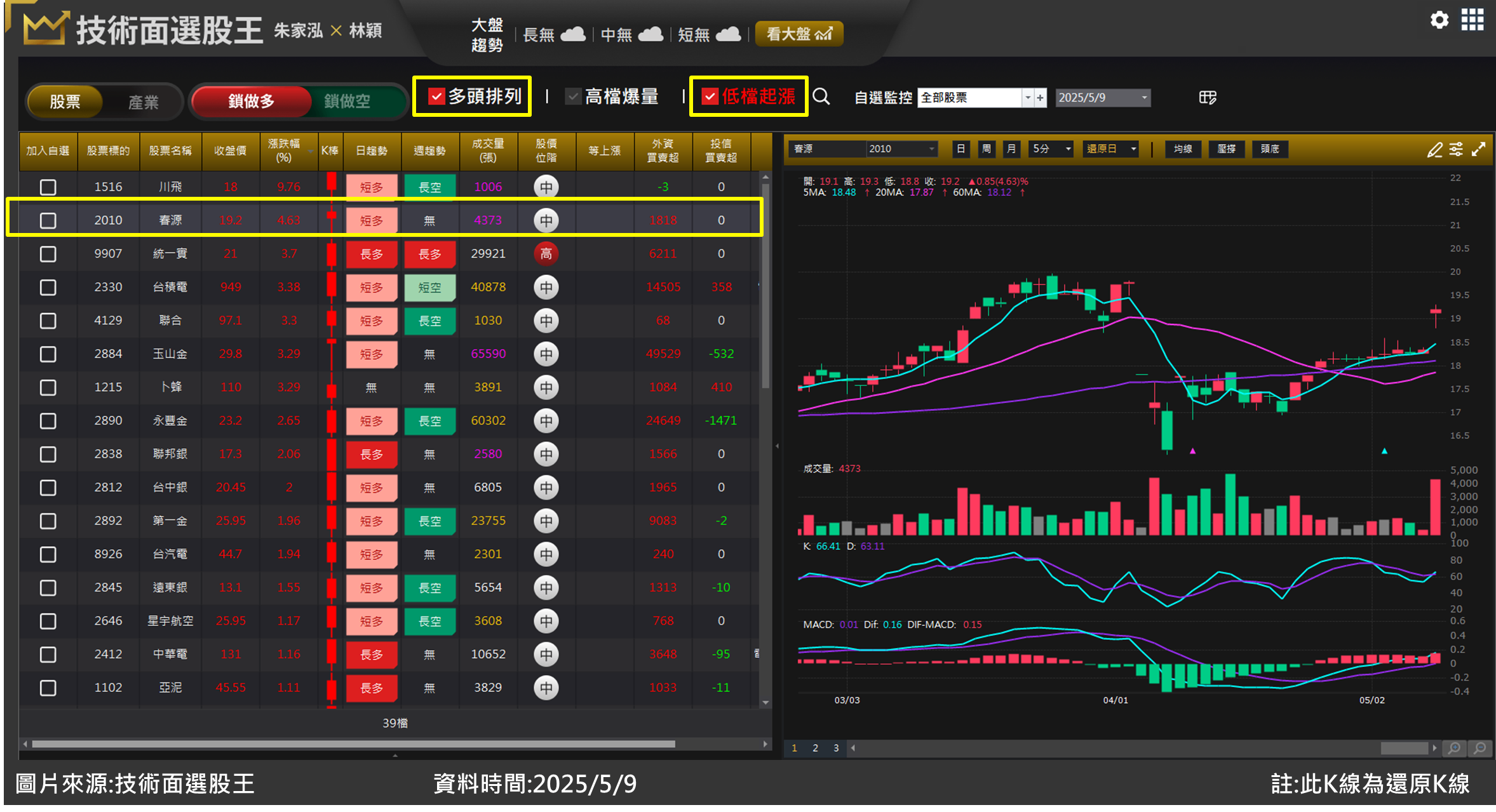Select the 2838 聯邦銀 row

pos(390,455)
